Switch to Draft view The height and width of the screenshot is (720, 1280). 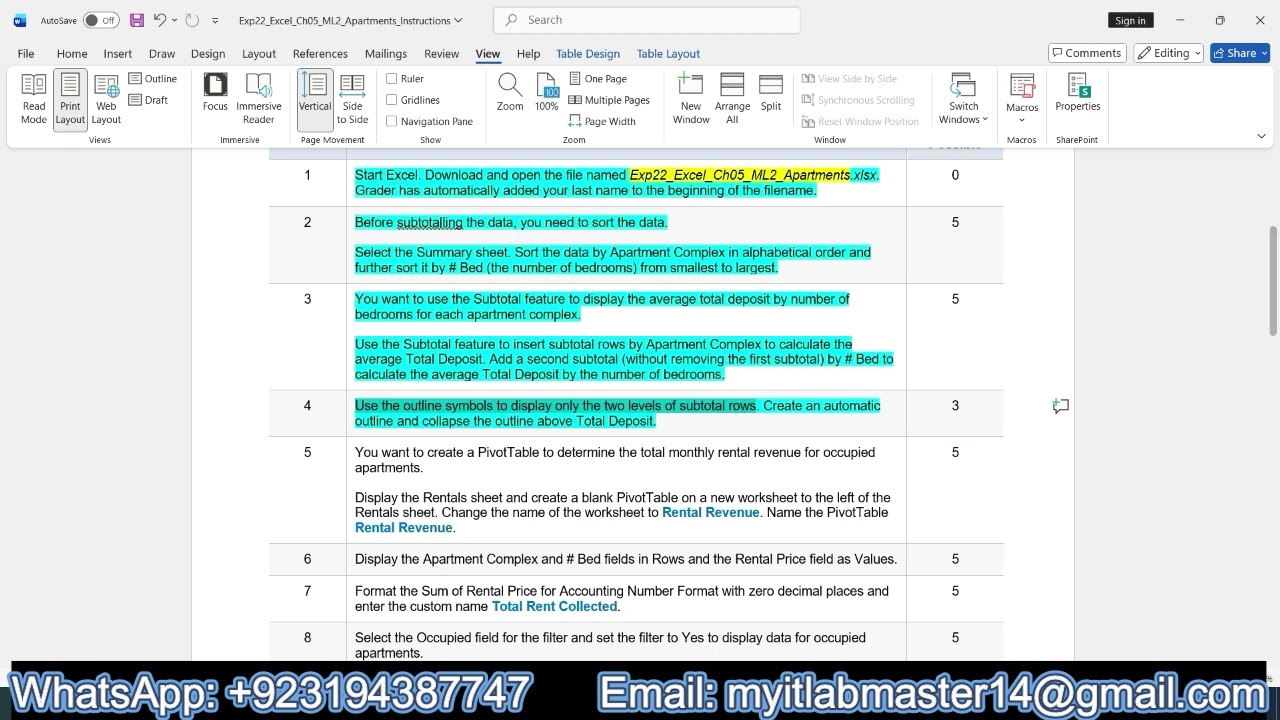coord(149,100)
